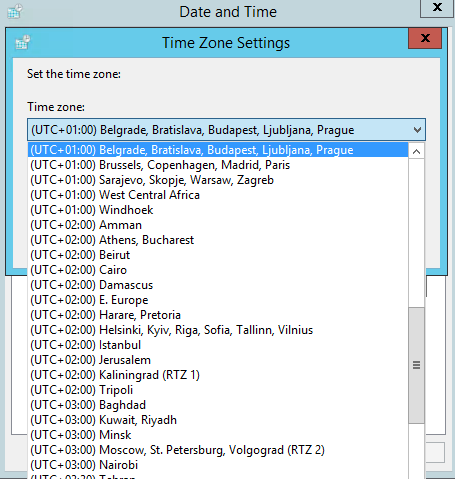Screen dimensions: 455x479
Task: Select Helsinki, Kyiv, Riga, Sofia, Tallinn, Vilnius
Action: (218, 330)
